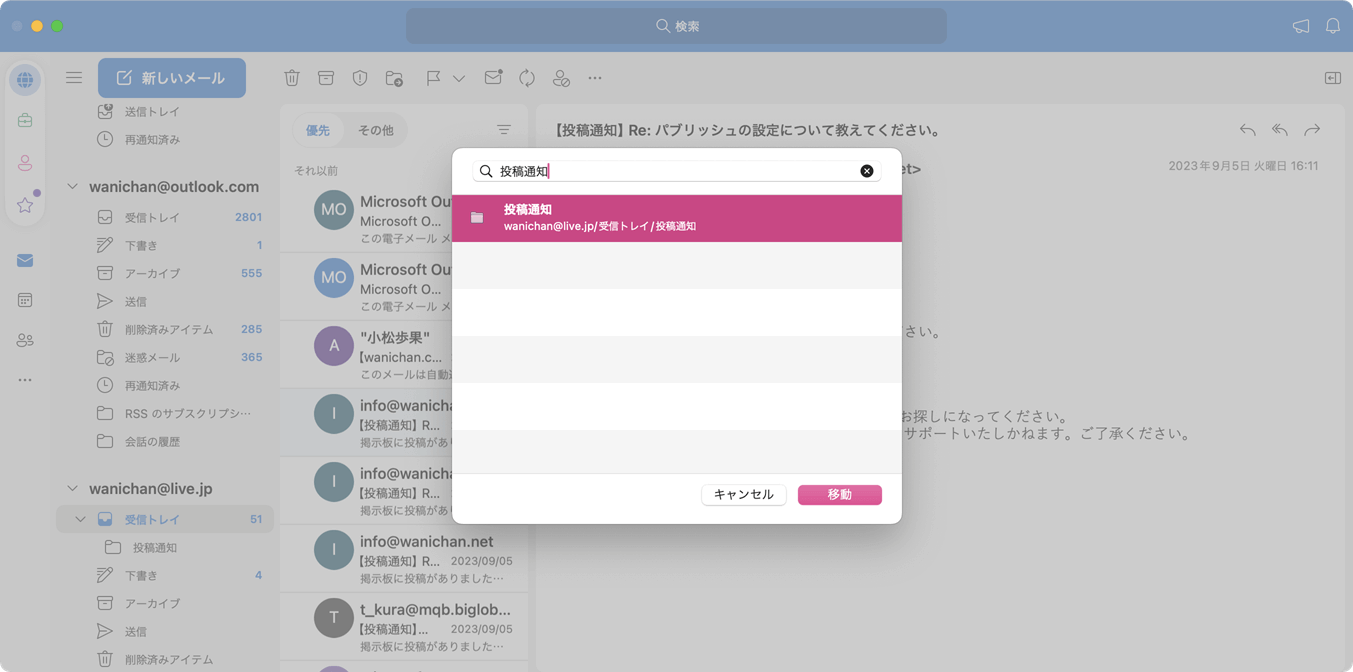Collapse the wanichan@live.jp account

72,489
